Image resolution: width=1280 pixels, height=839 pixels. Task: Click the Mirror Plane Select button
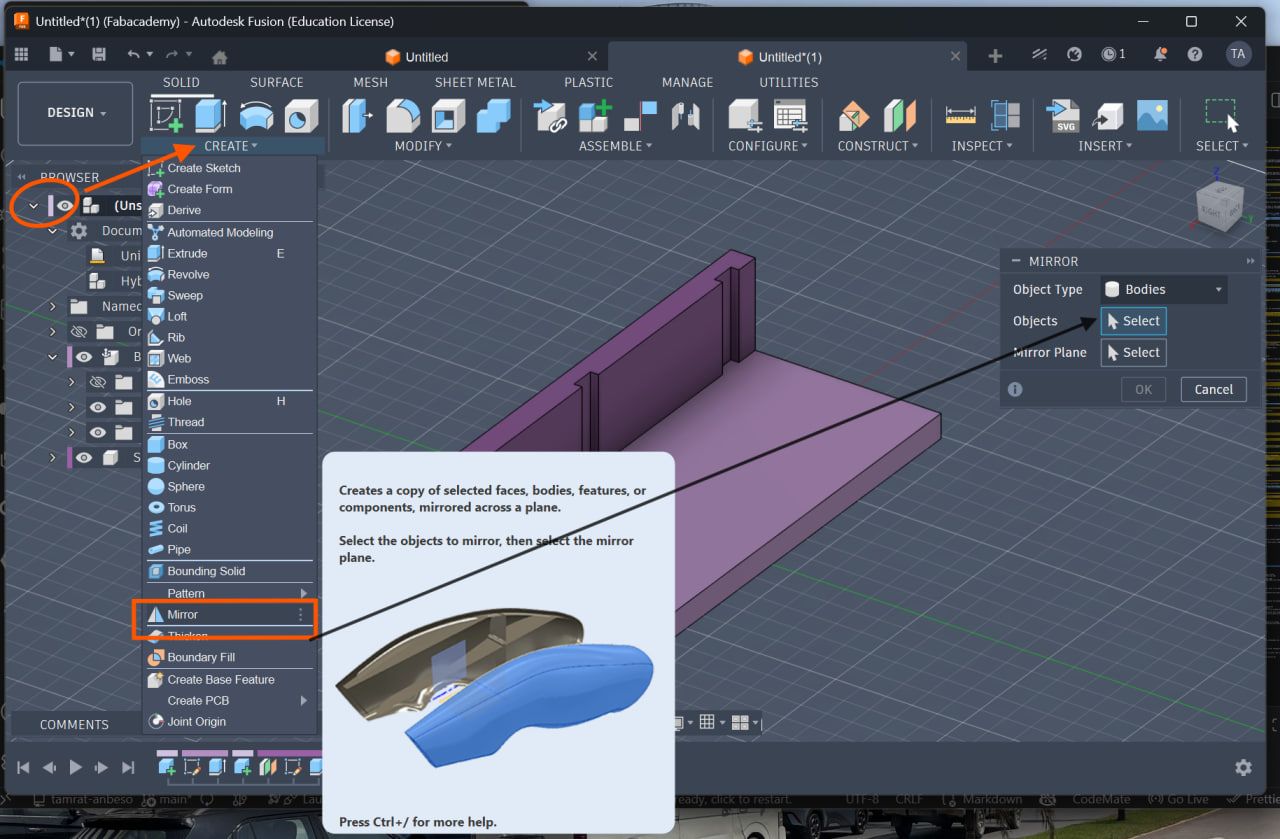(1134, 352)
